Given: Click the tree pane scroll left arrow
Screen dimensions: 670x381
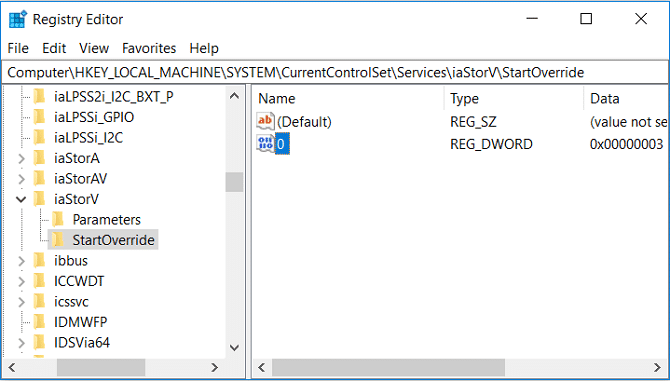Looking at the screenshot, I should click(12, 367).
